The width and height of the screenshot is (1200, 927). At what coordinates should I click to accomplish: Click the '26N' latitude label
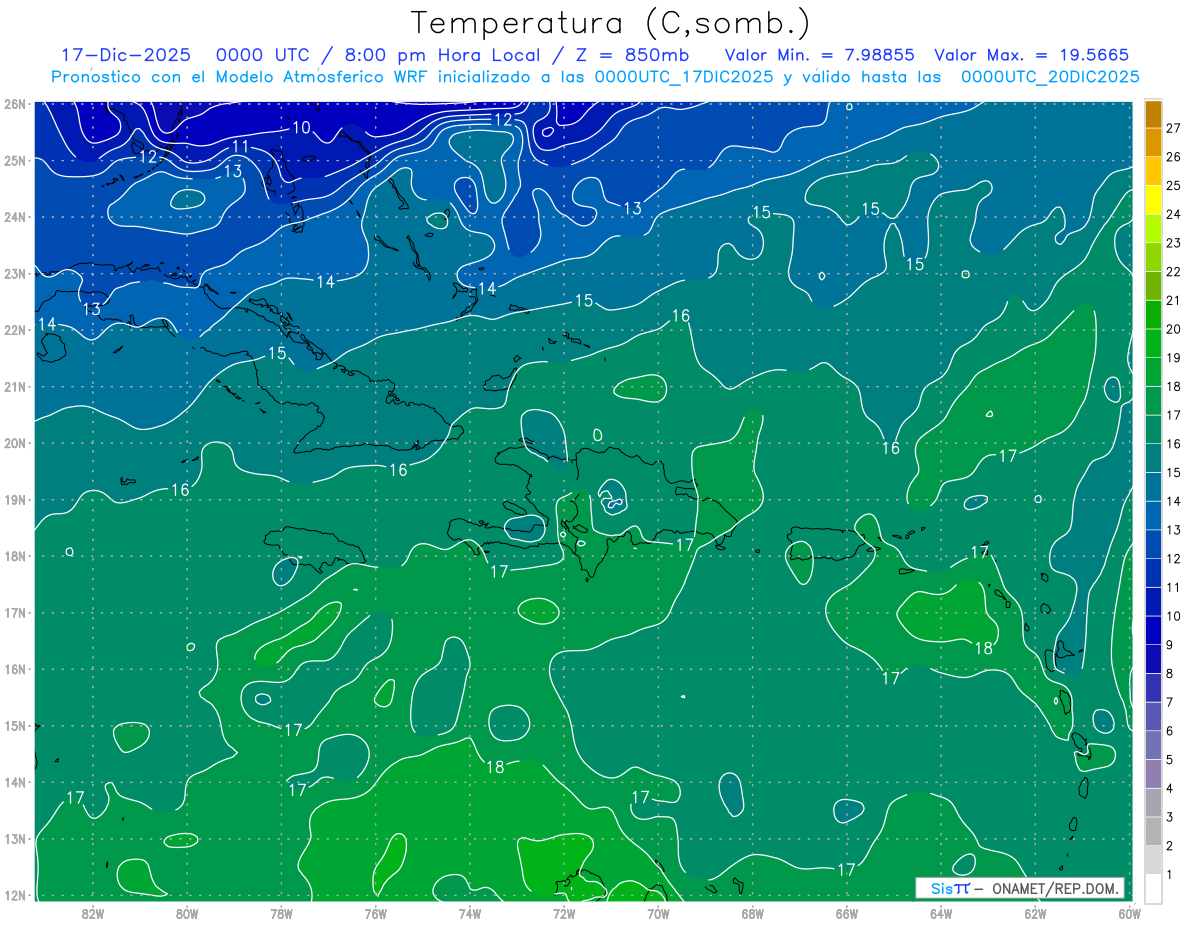point(14,104)
